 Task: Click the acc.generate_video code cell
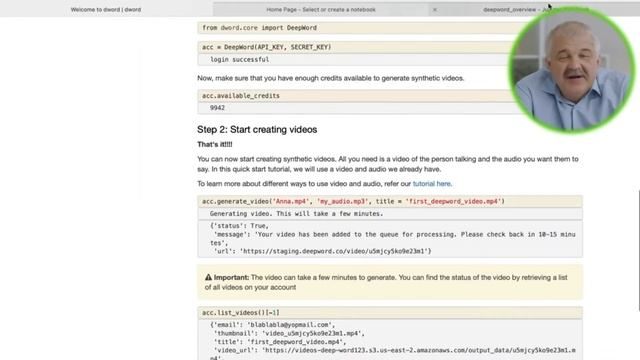click(390, 201)
